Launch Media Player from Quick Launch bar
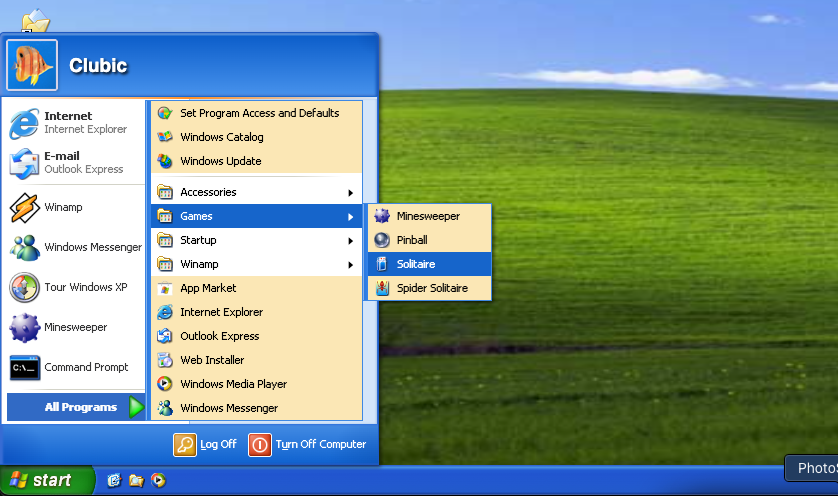This screenshot has width=838, height=496. (x=158, y=480)
